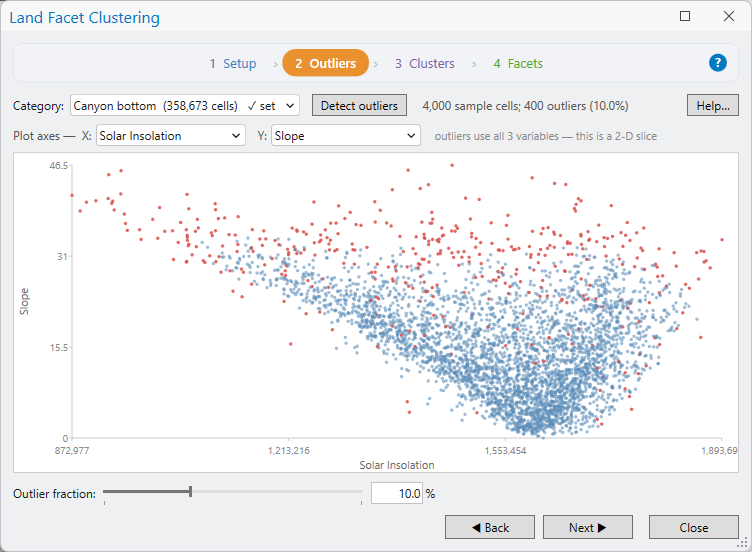Click the Outlier fraction slider handle
Viewport: 752px width, 552px height.
pos(190,492)
